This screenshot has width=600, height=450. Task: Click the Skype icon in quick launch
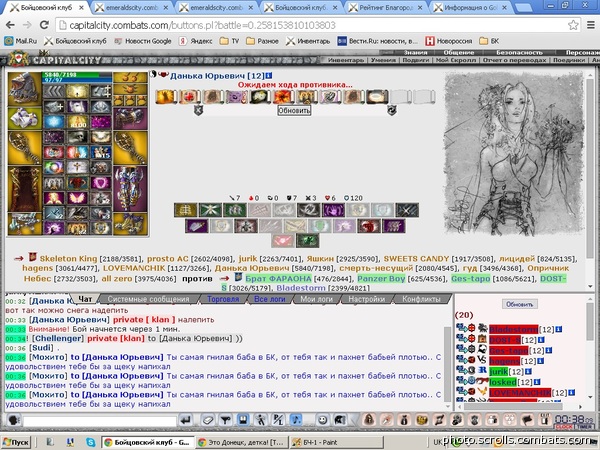(x=90, y=442)
